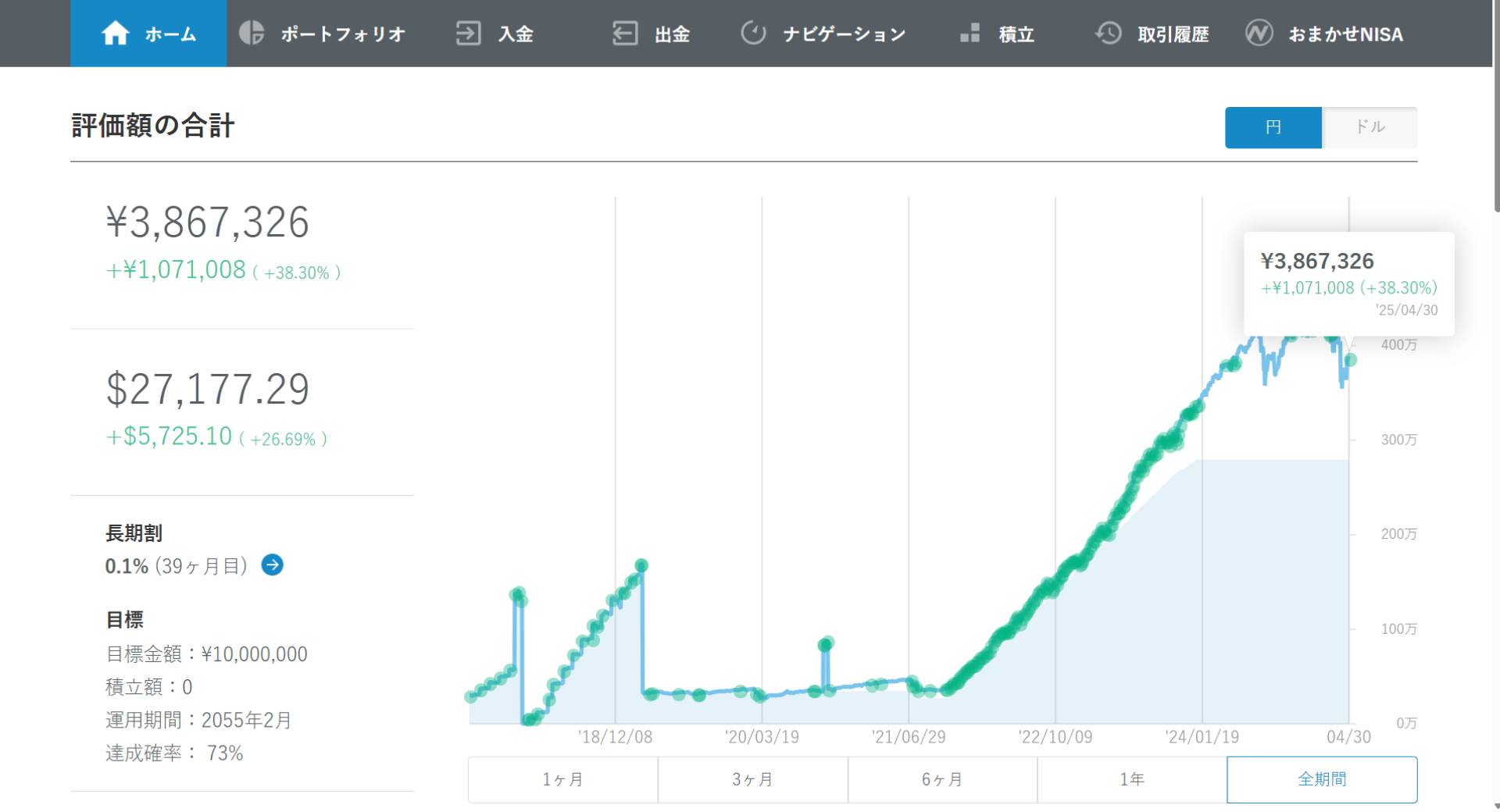Click the transaction history clock icon
This screenshot has height=812, width=1500.
pyautogui.click(x=1108, y=33)
